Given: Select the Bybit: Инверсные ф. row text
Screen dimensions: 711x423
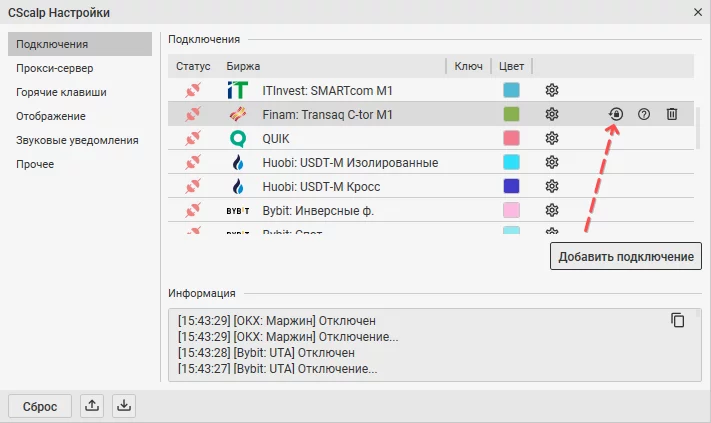Looking at the screenshot, I should pos(318,211).
